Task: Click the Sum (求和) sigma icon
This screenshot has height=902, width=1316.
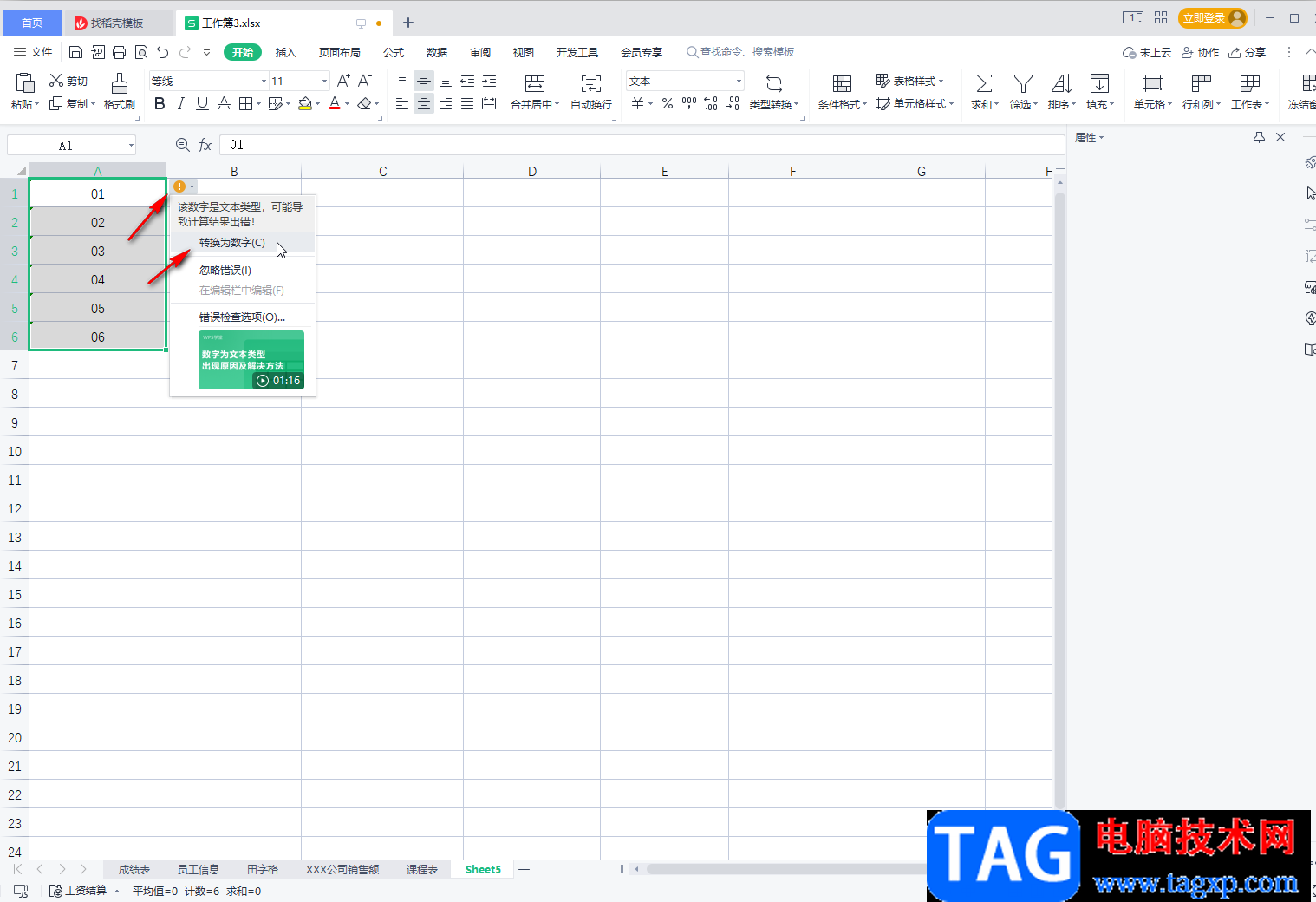Action: tap(984, 83)
